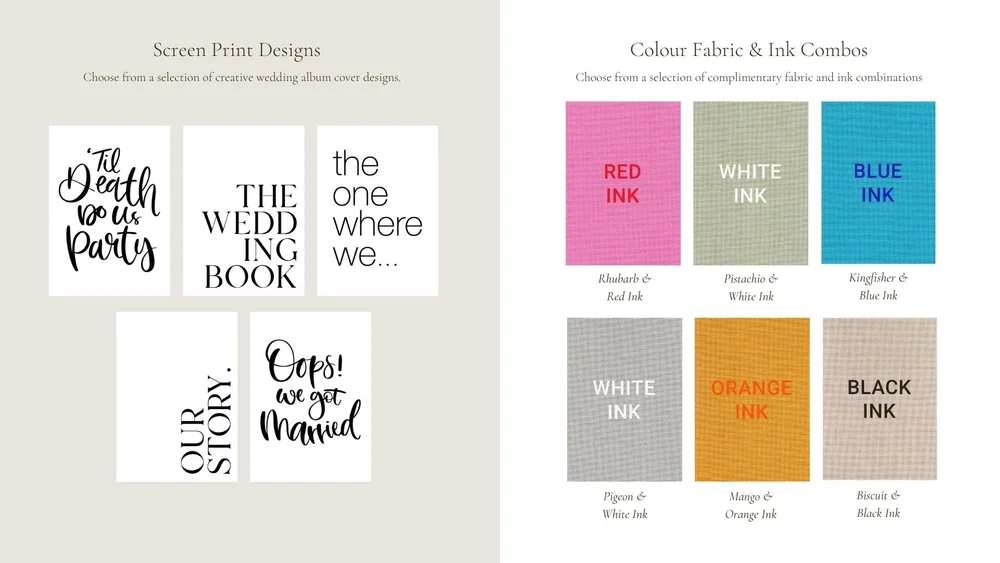The height and width of the screenshot is (563, 1000).
Task: Select the Rhubarb pink fabric swatch
Action: pyautogui.click(x=623, y=183)
